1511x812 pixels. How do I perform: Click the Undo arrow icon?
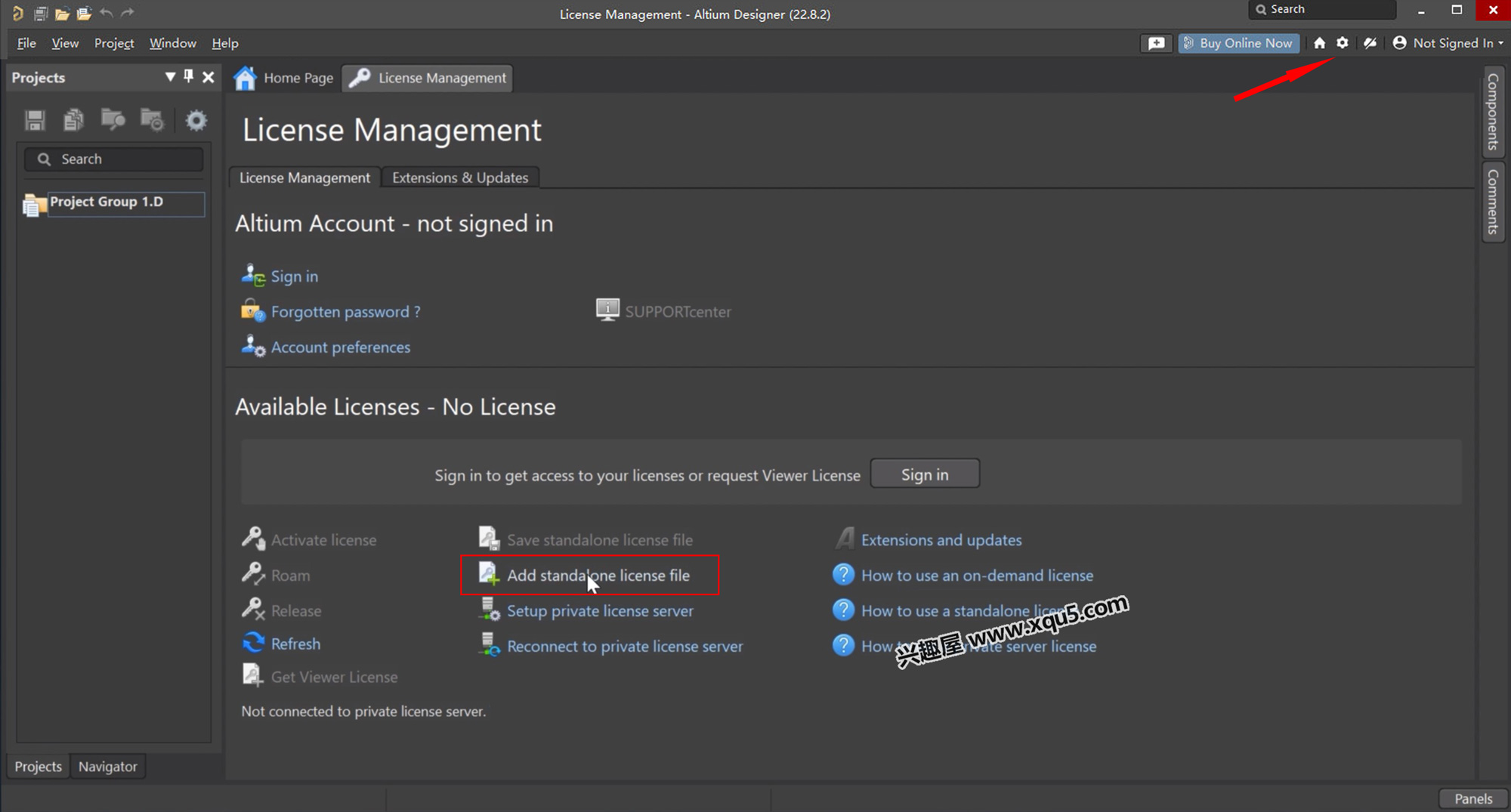[x=106, y=13]
